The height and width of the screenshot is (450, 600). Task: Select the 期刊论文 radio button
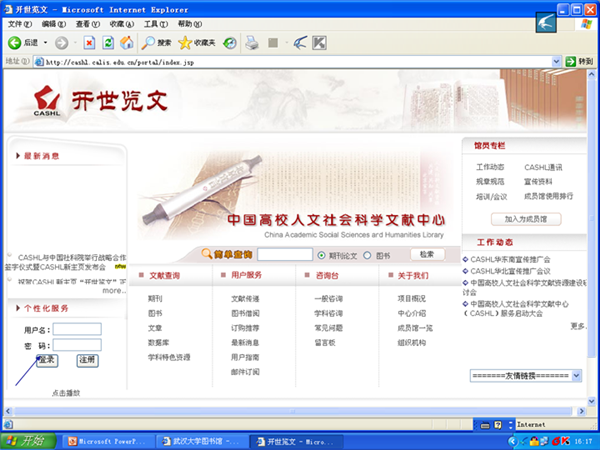[x=321, y=255]
